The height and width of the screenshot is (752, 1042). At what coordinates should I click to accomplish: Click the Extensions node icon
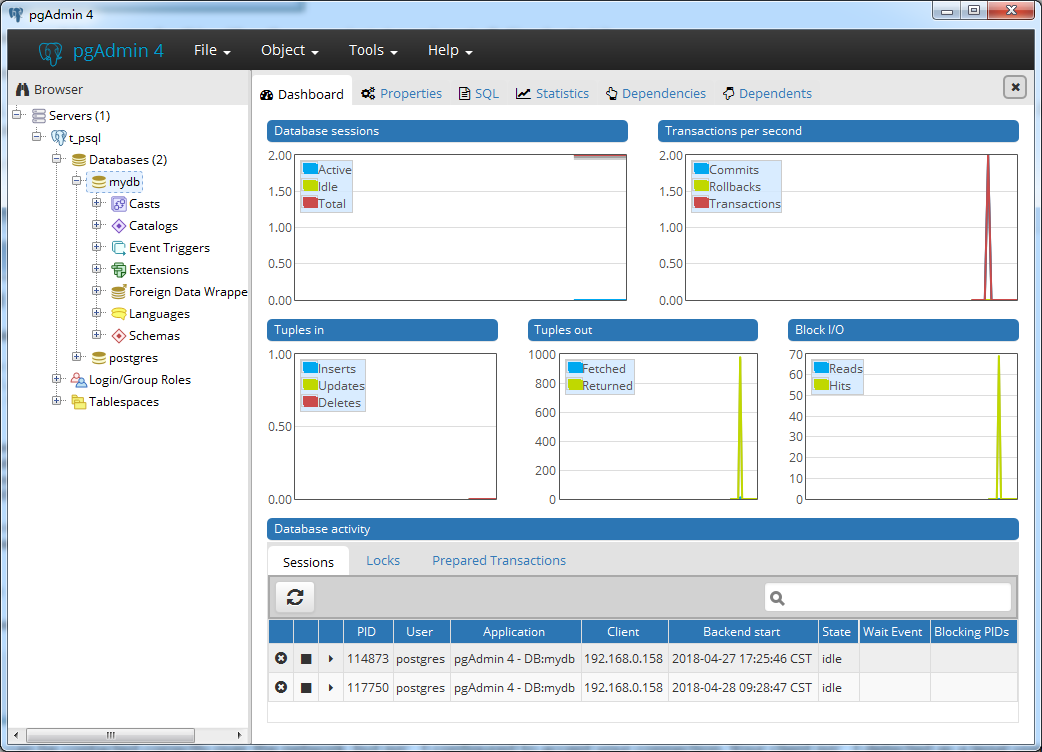(x=119, y=270)
